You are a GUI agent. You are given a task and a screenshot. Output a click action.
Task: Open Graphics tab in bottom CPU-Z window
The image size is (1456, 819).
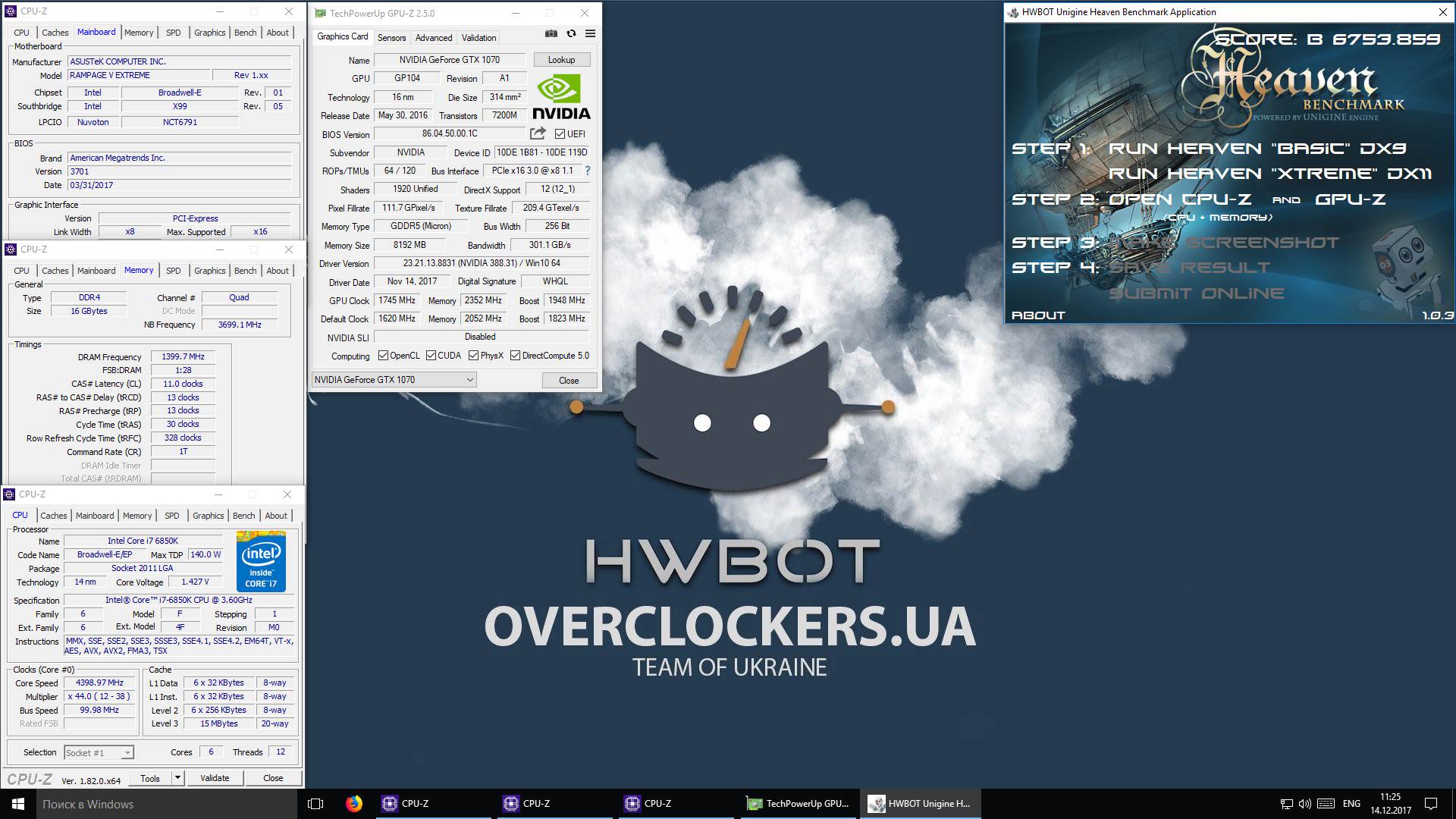(x=208, y=516)
